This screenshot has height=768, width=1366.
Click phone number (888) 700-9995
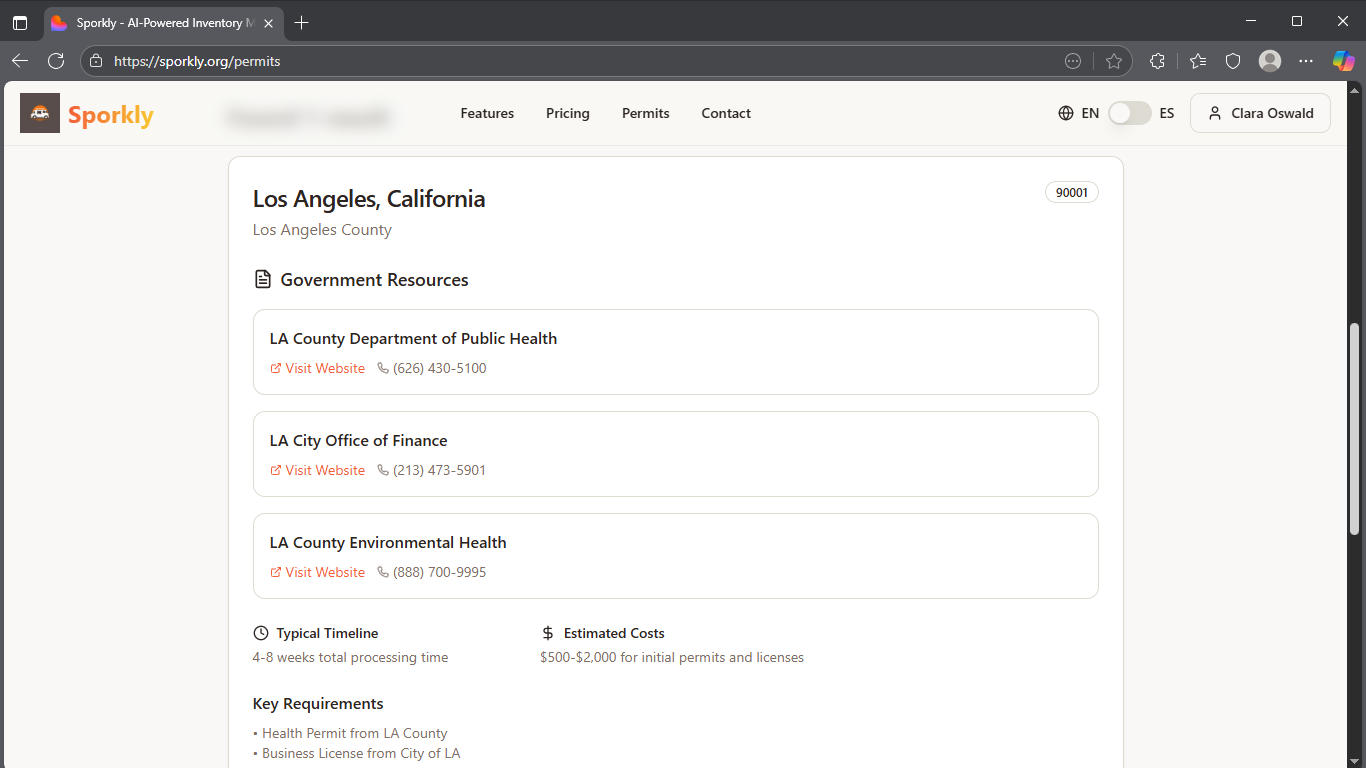(x=440, y=572)
